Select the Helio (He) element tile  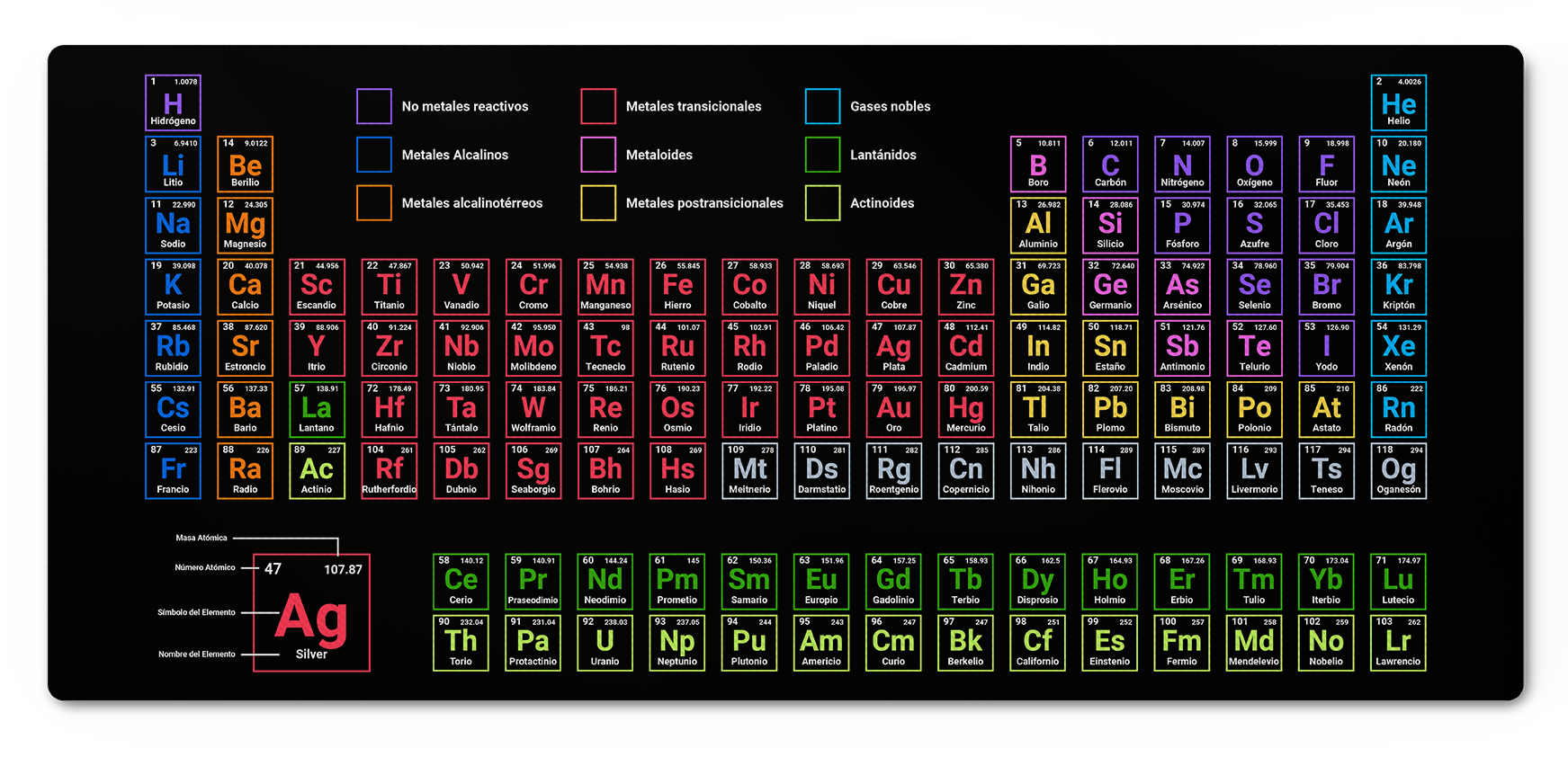[x=1398, y=102]
